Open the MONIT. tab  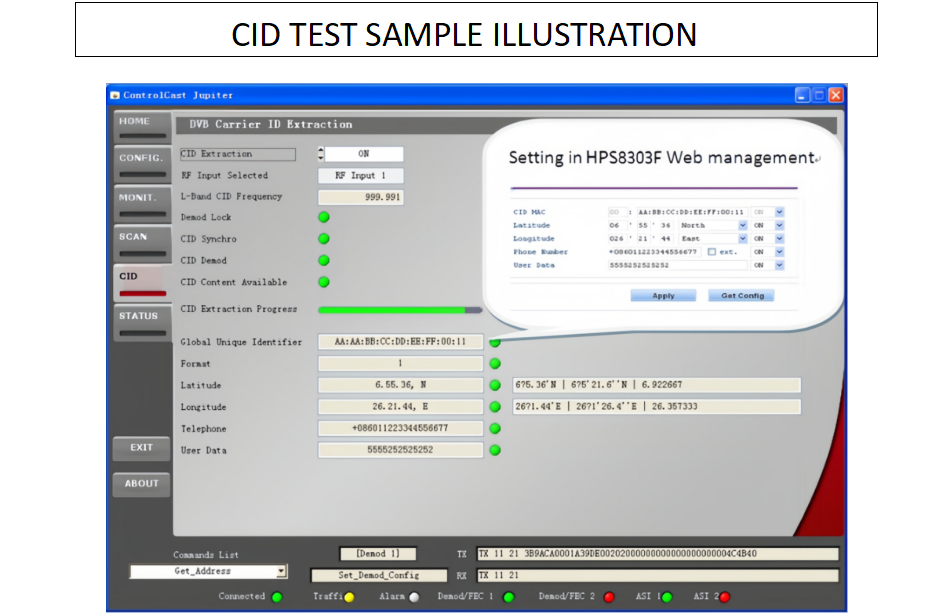click(x=142, y=203)
